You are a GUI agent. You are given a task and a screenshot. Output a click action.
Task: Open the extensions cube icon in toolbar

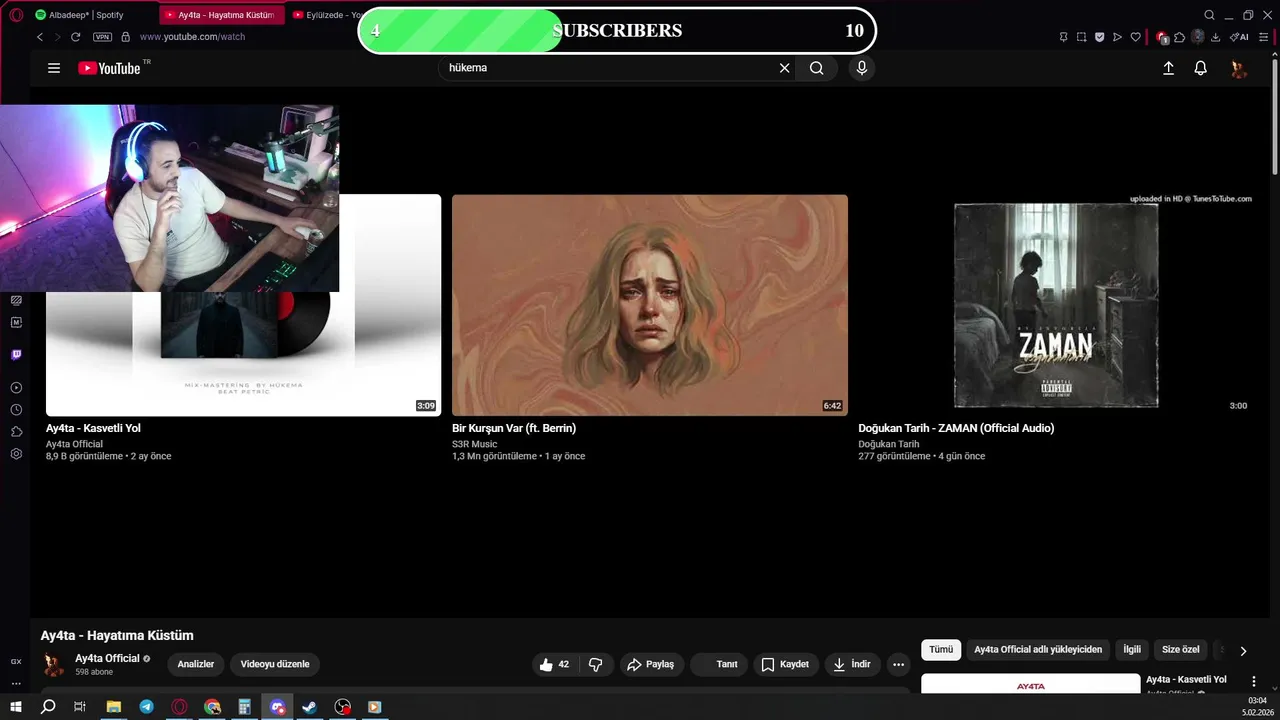click(1180, 37)
